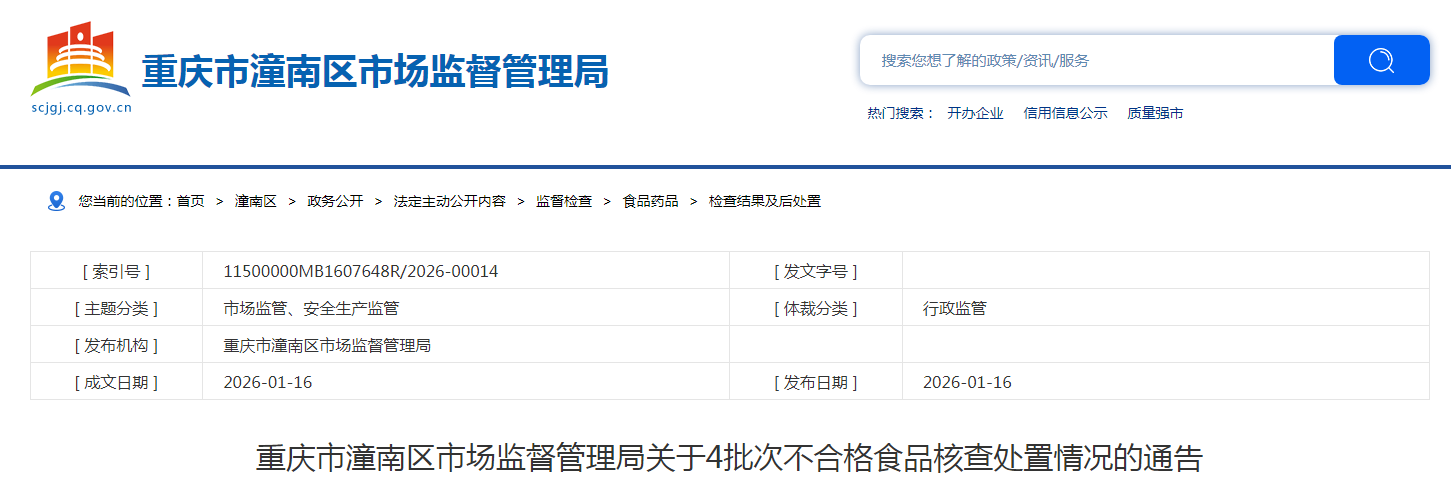Jump to 监督检查 breadcrumb section
This screenshot has width=1451, height=494.
(564, 201)
